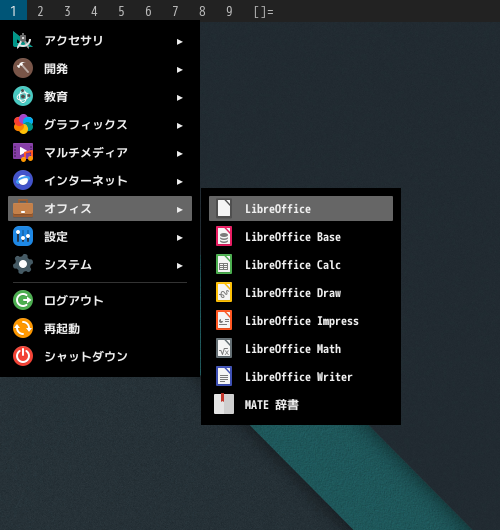
Task: Click the orange 再起動 restart icon
Action: click(x=23, y=328)
